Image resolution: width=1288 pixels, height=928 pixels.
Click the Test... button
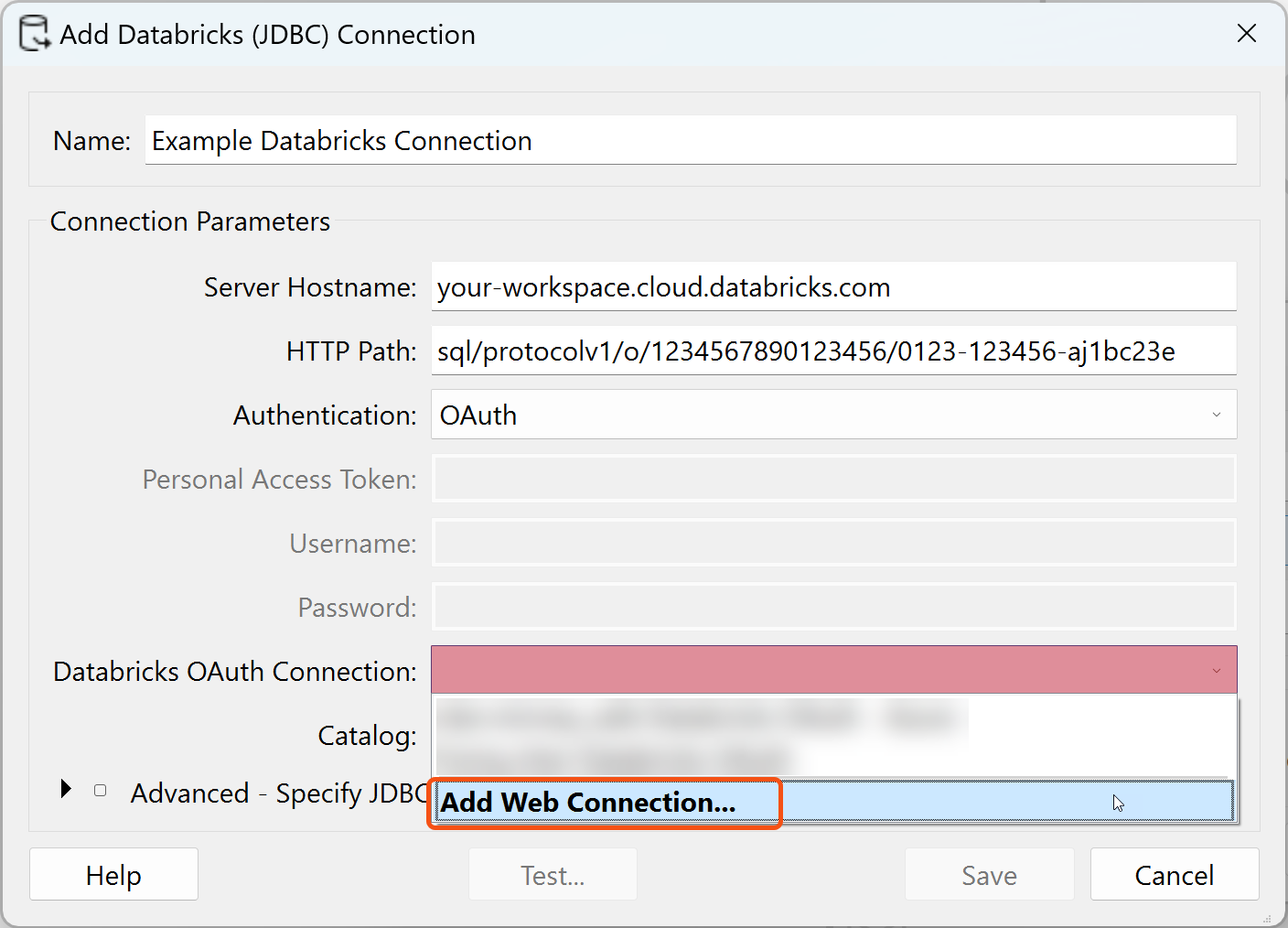[553, 875]
